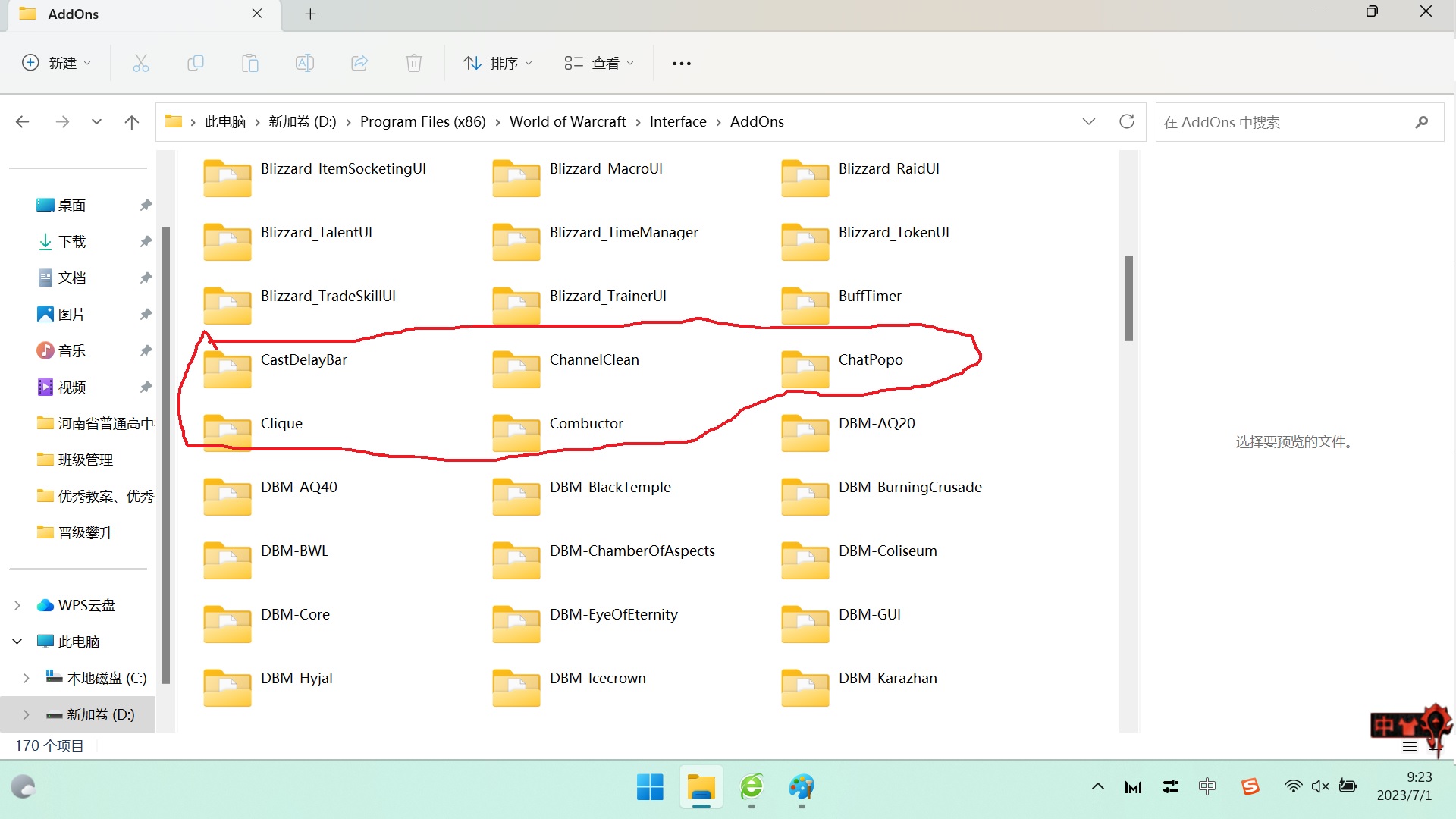Open the 新建 new item menu
Screen dimensions: 1456x819
pos(57,63)
